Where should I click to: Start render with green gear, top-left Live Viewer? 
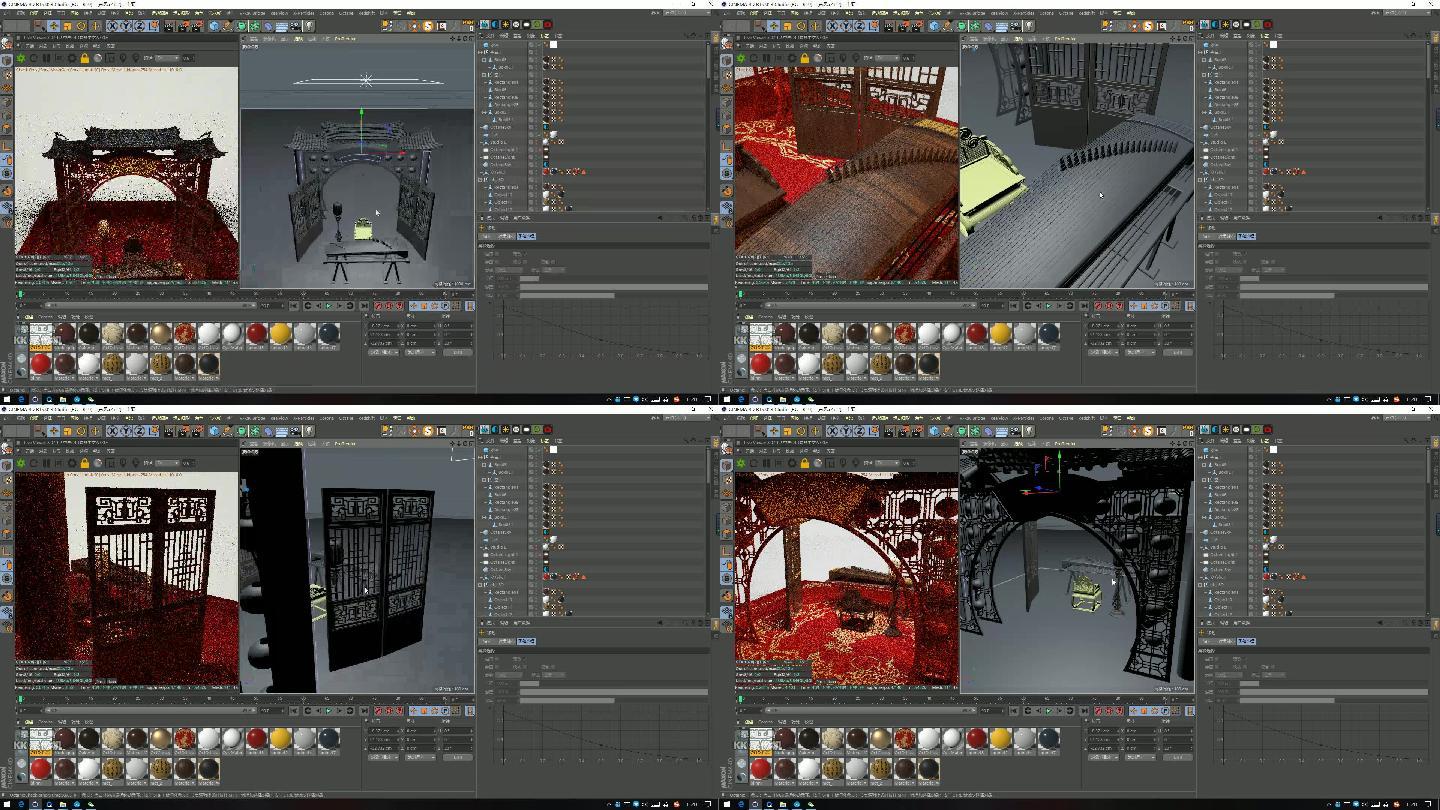(x=21, y=59)
